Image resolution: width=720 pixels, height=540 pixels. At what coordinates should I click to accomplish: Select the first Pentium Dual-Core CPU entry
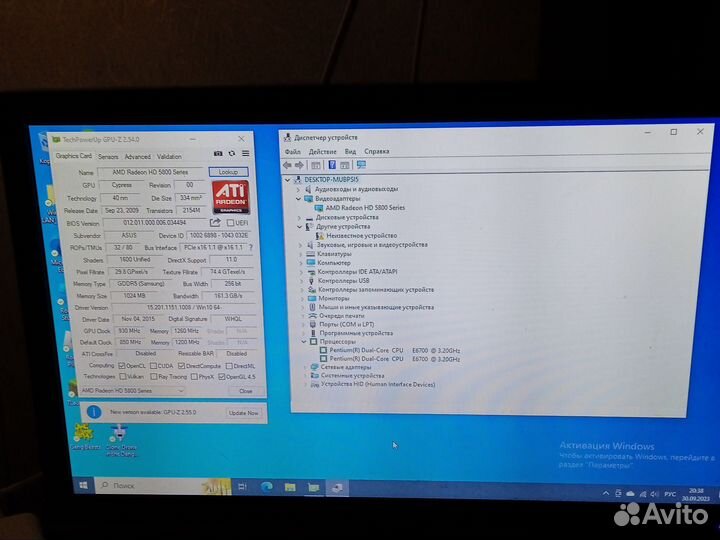tap(394, 350)
